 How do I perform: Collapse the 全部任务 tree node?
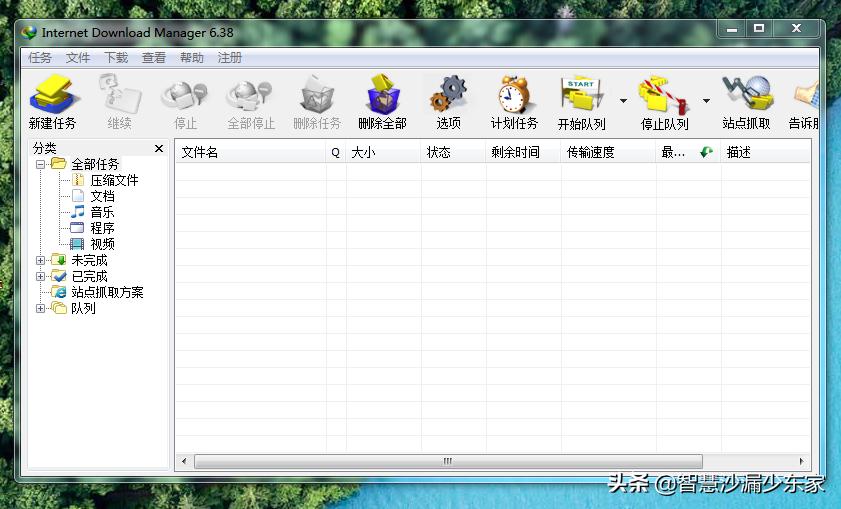(x=40, y=164)
